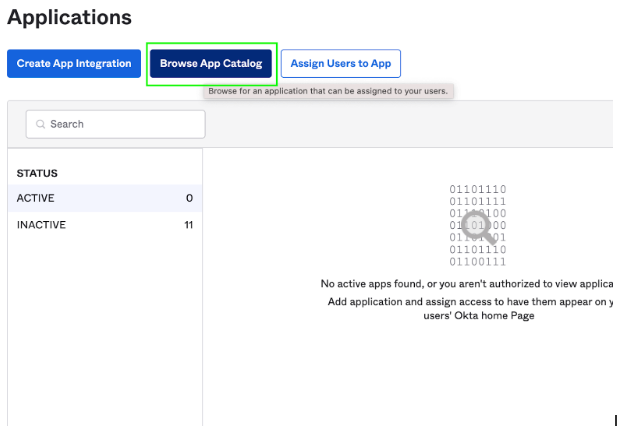The width and height of the screenshot is (620, 426).
Task: Click the STATUS sidebar header
Action: 37,173
